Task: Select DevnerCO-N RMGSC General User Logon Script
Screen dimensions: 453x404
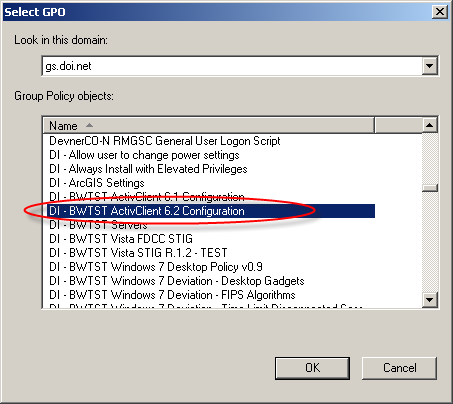Action: click(x=165, y=141)
